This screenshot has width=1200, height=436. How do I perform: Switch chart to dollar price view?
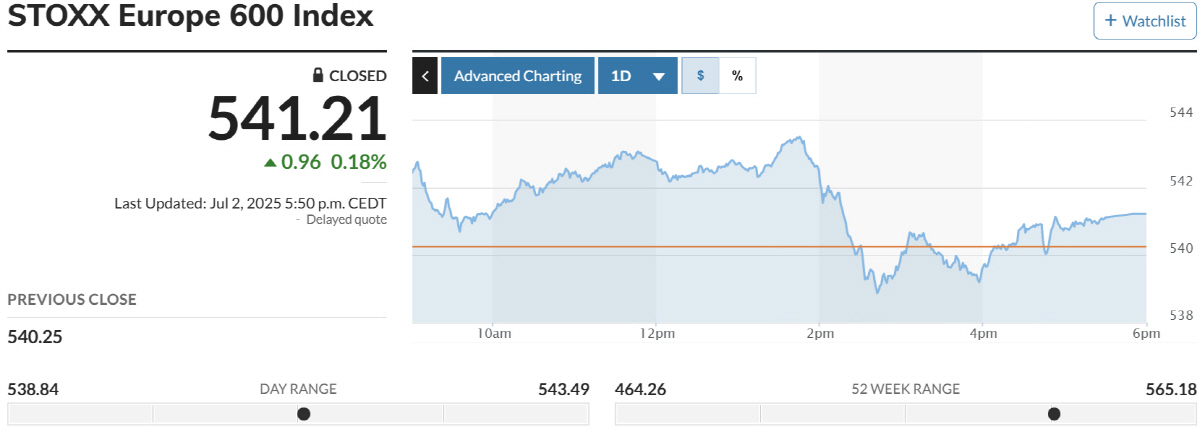(x=700, y=76)
